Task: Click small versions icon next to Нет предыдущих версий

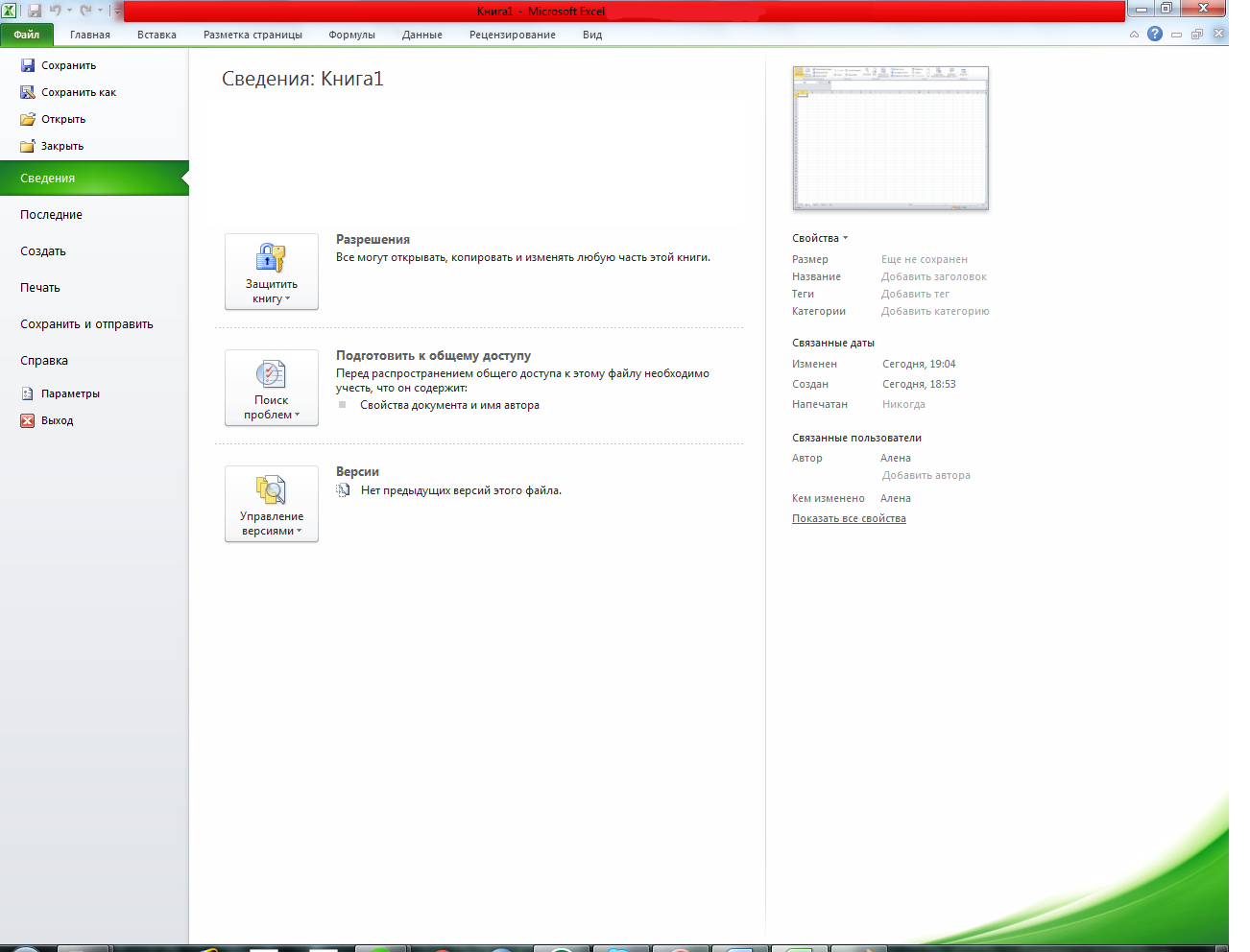Action: [x=343, y=490]
